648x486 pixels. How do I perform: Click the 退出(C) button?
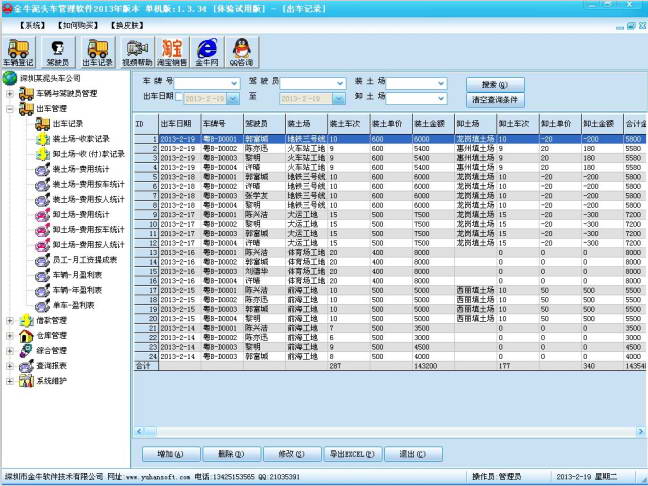tap(413, 454)
